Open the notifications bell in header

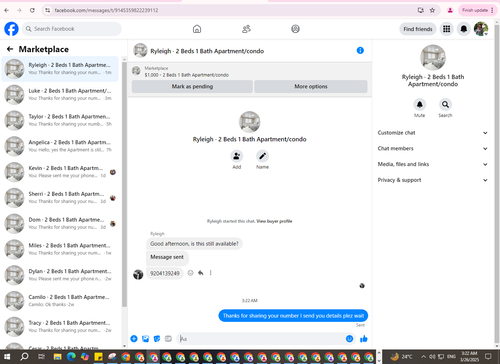(x=464, y=29)
